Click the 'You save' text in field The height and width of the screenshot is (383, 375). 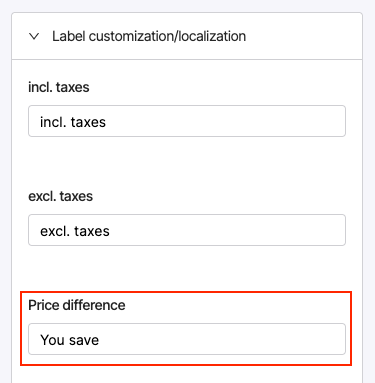(x=70, y=340)
